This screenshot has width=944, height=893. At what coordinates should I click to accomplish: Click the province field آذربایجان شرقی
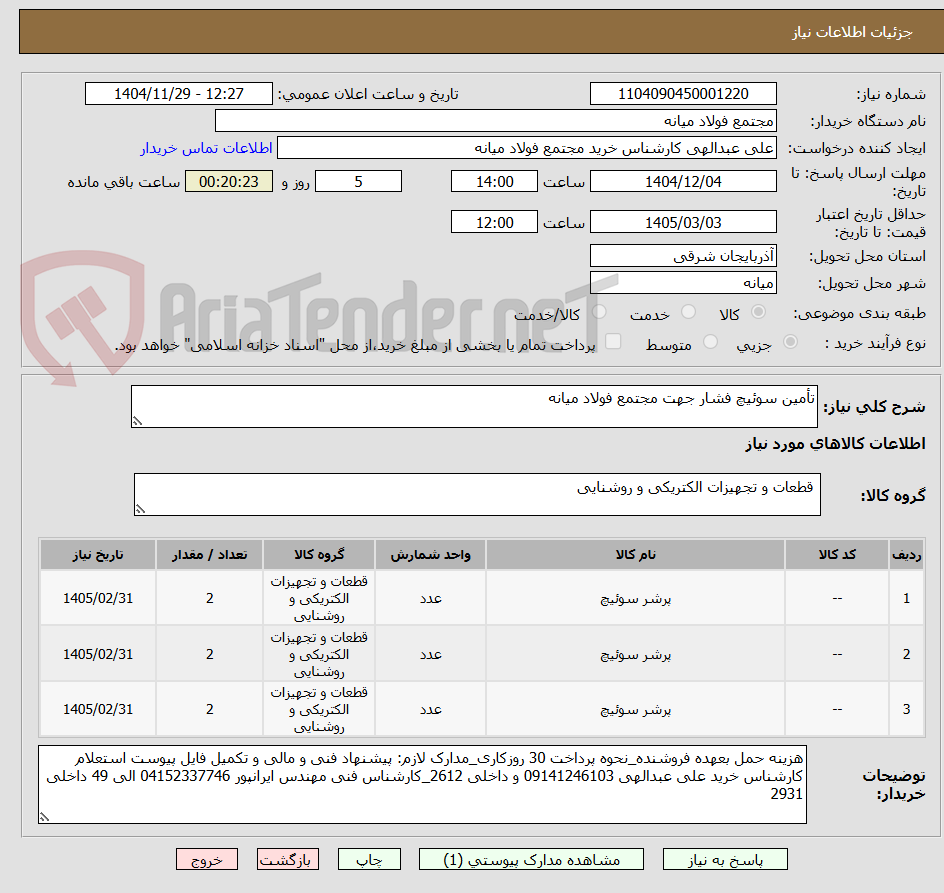point(683,256)
